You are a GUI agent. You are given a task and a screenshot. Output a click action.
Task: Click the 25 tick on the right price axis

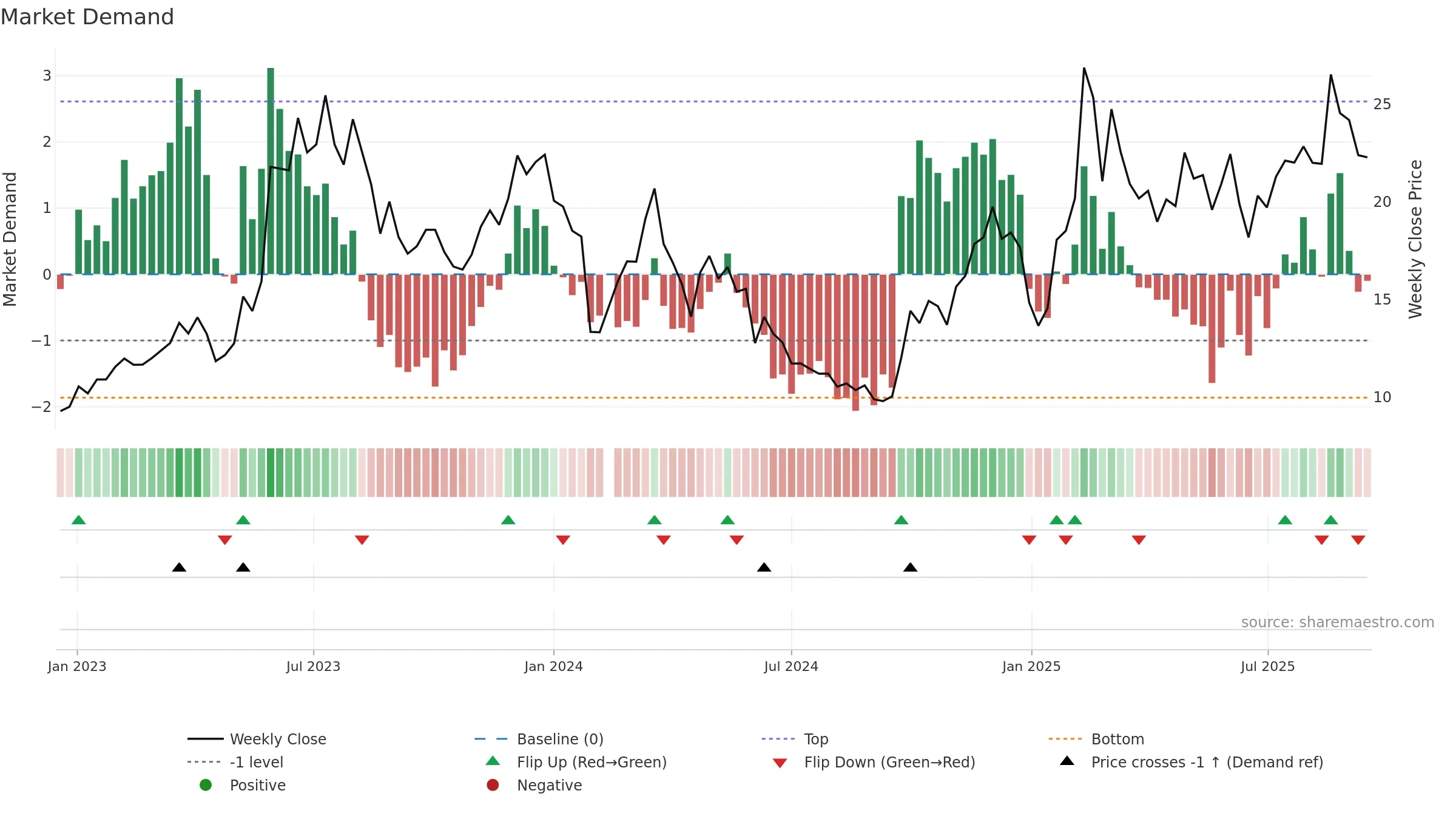tap(1382, 104)
